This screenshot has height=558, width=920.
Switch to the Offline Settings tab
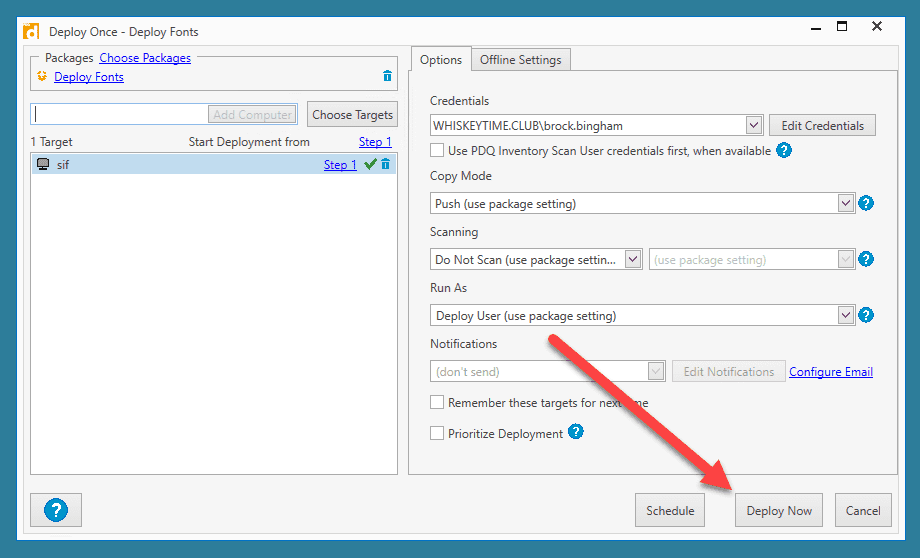(521, 60)
